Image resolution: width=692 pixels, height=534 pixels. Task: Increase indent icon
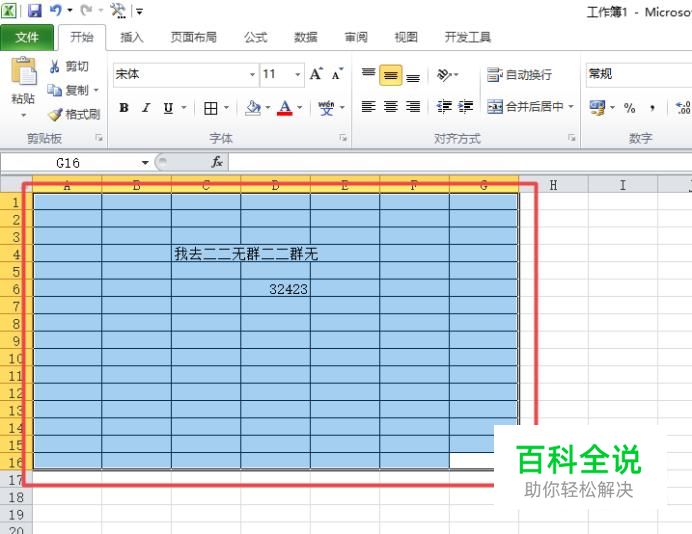click(x=466, y=107)
